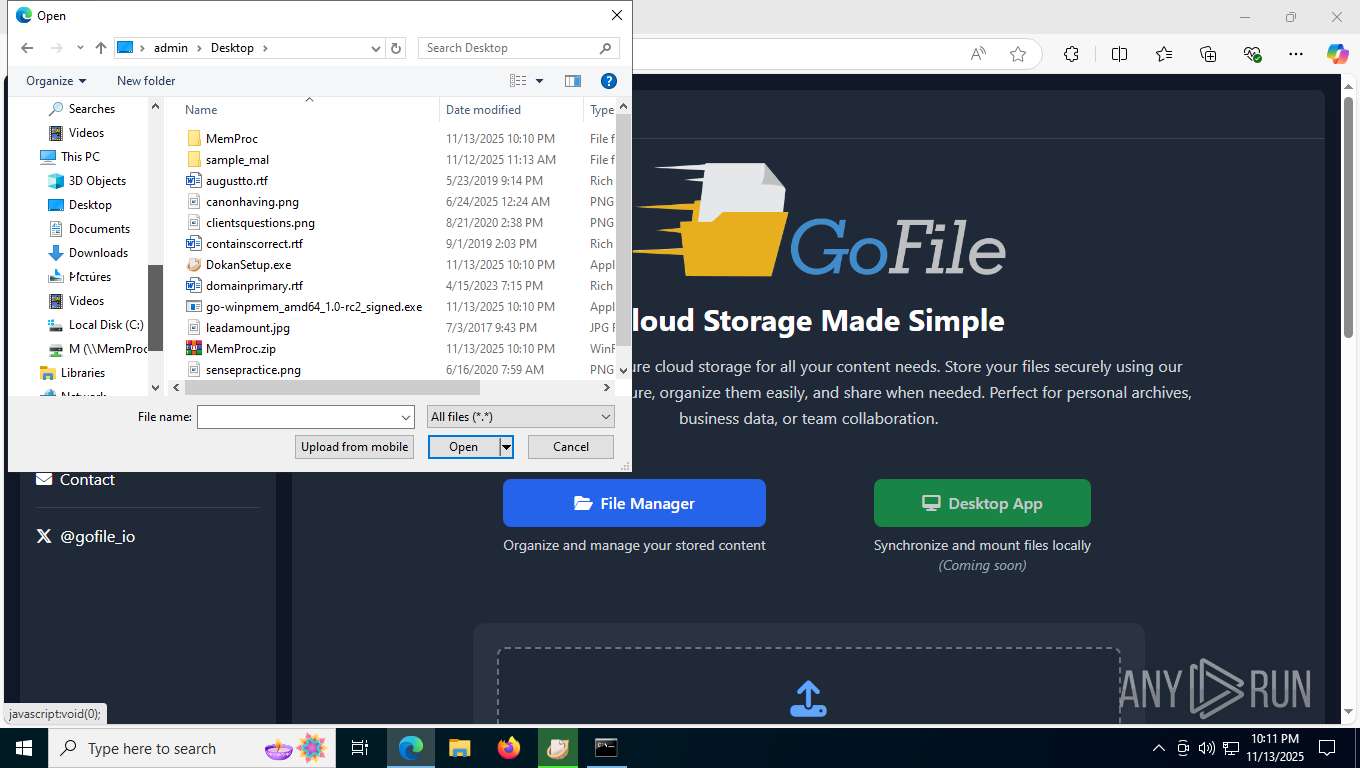
Task: Open the Help button in dialog
Action: [608, 81]
